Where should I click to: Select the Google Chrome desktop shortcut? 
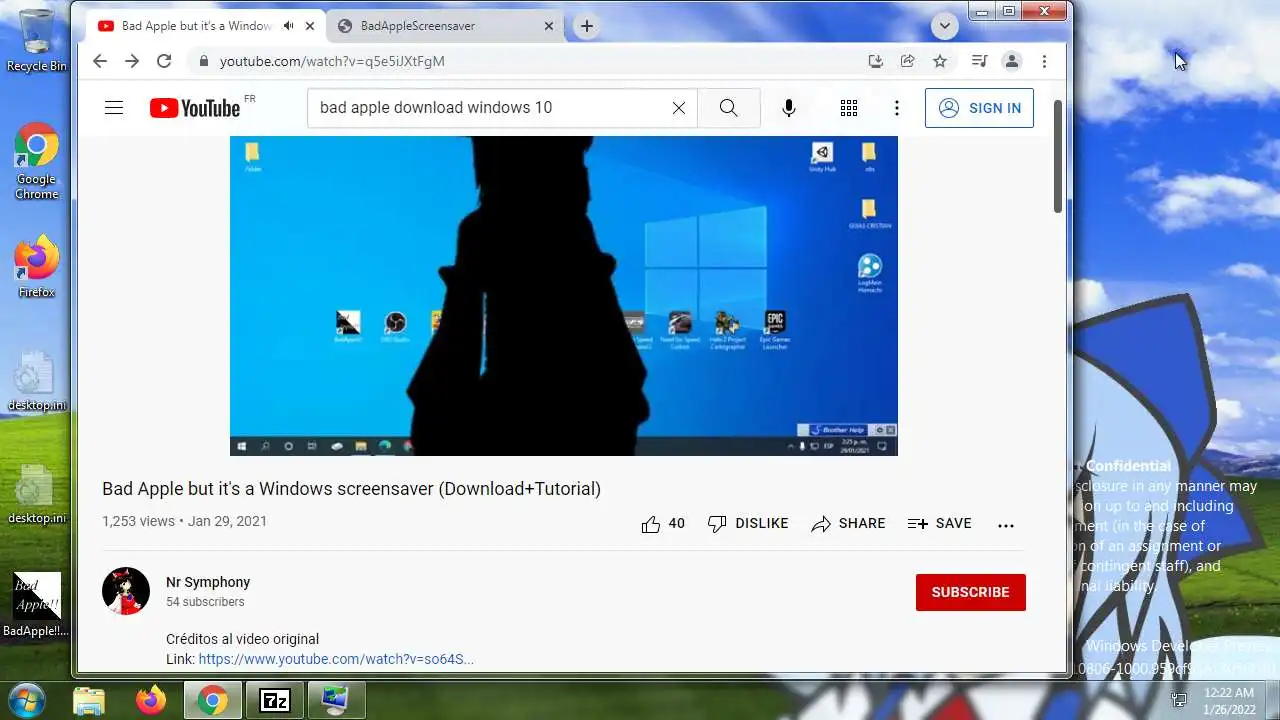coord(36,161)
